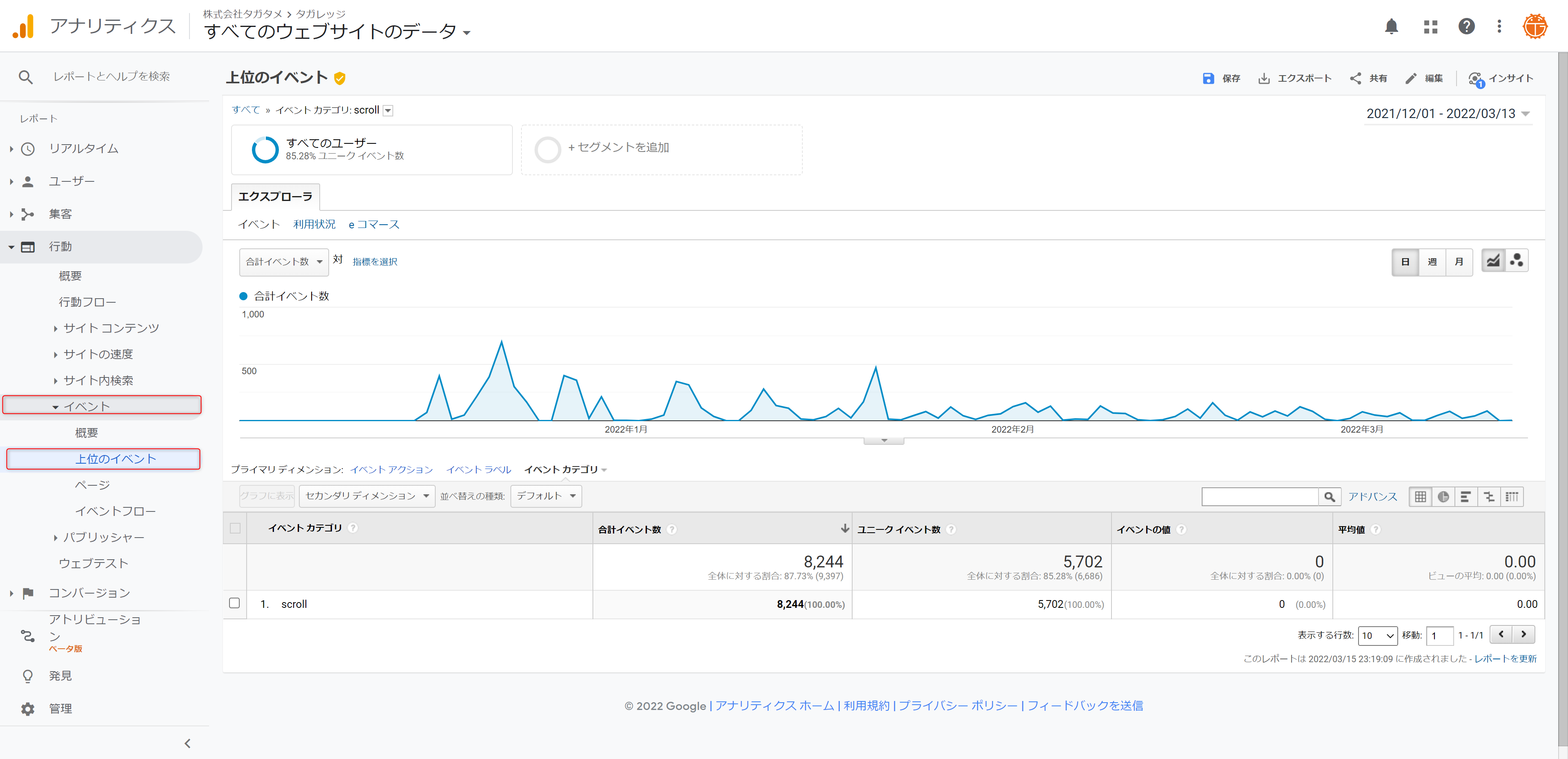The image size is (1568, 759).
Task: Select the pie chart percentage view icon
Action: [1443, 496]
